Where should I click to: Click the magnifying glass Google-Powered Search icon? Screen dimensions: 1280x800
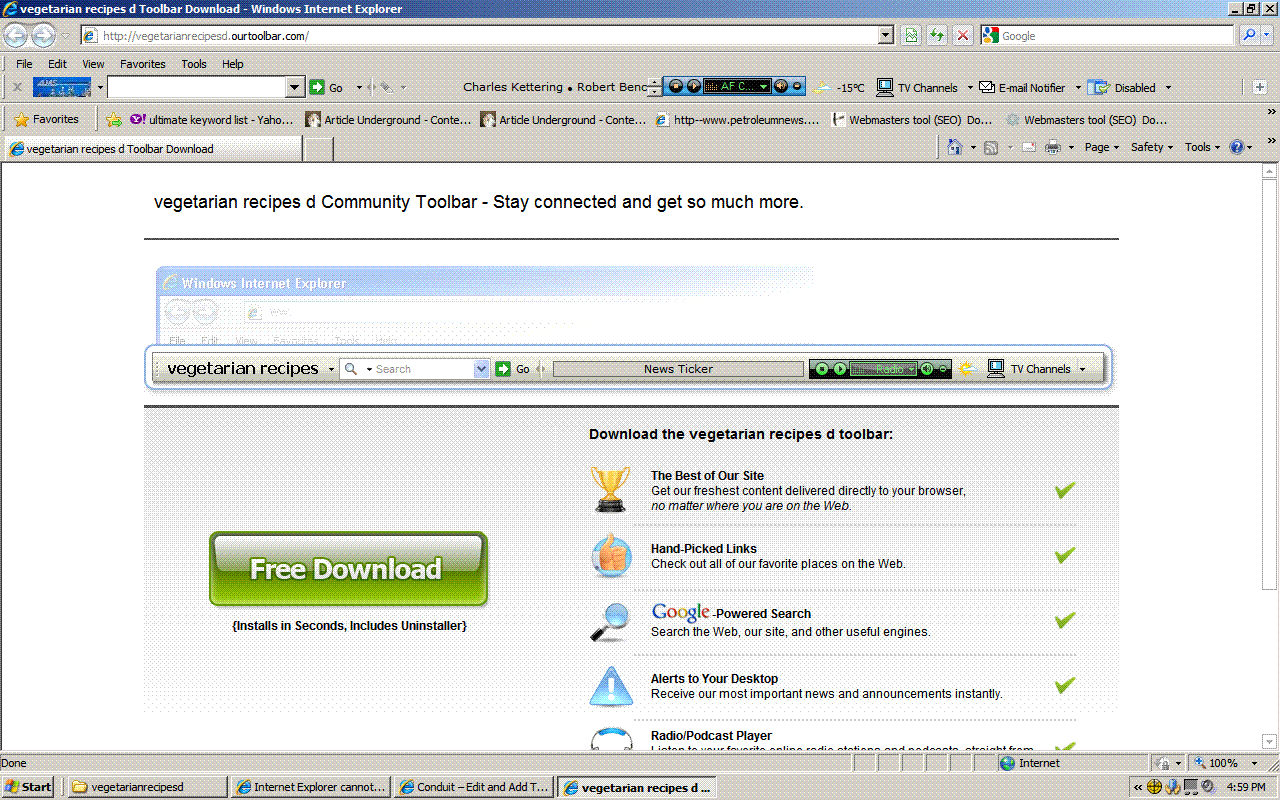coord(610,621)
